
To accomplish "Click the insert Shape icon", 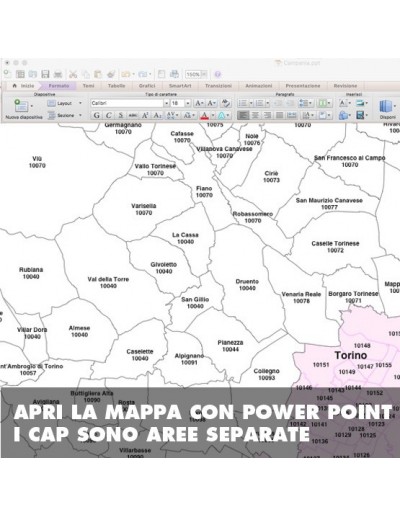I will coord(343,115).
